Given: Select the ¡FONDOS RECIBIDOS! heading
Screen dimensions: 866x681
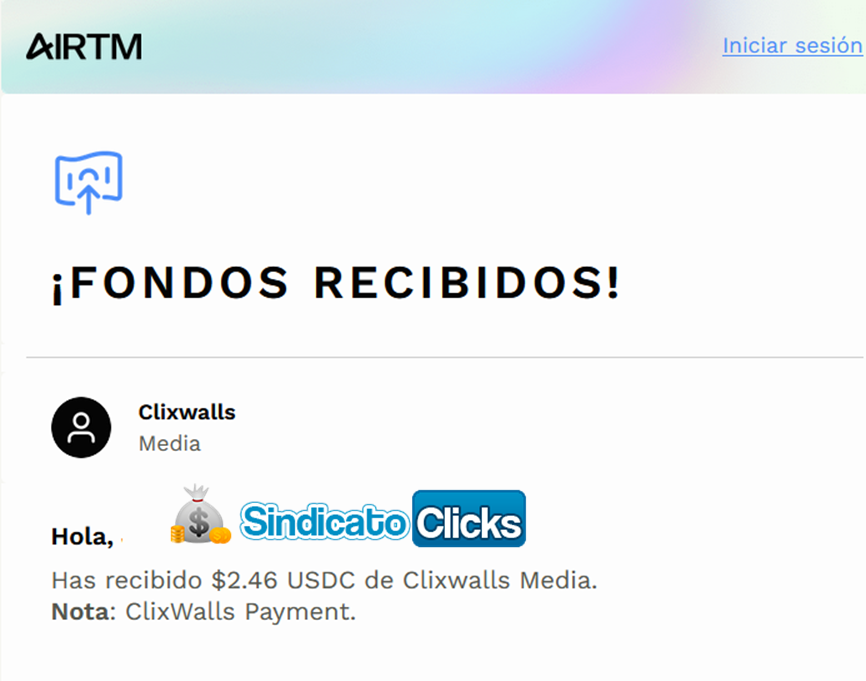Looking at the screenshot, I should (x=336, y=283).
